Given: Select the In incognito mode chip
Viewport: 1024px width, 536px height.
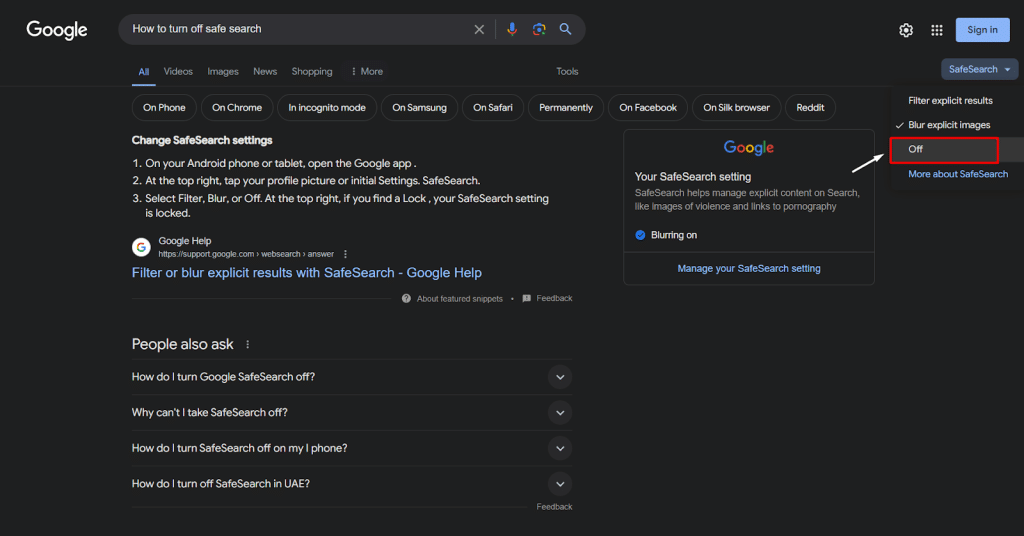Looking at the screenshot, I should tap(327, 108).
